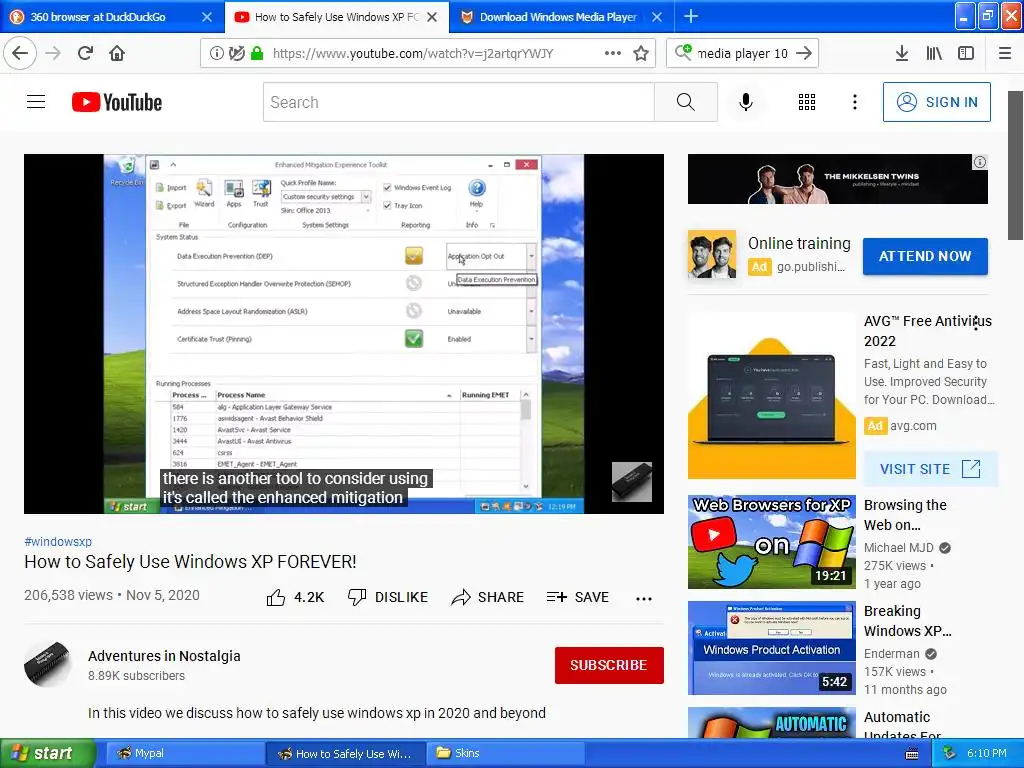
Task: Click the browser address bar URL
Action: coord(413,54)
